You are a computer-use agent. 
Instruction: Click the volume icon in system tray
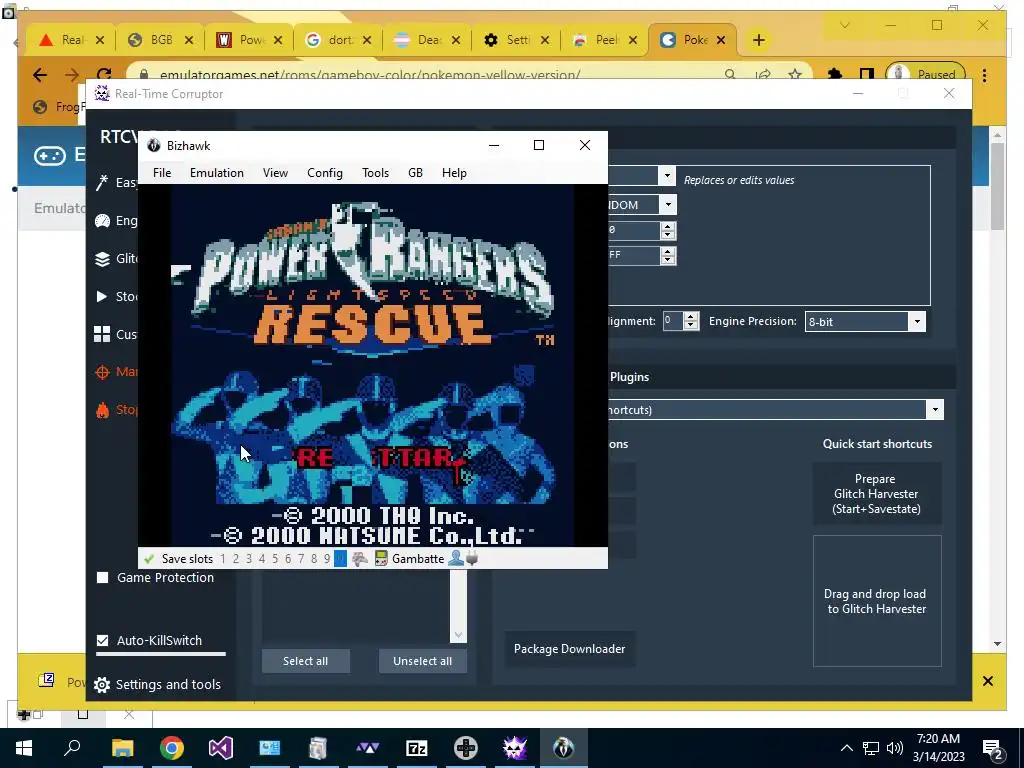pos(895,748)
